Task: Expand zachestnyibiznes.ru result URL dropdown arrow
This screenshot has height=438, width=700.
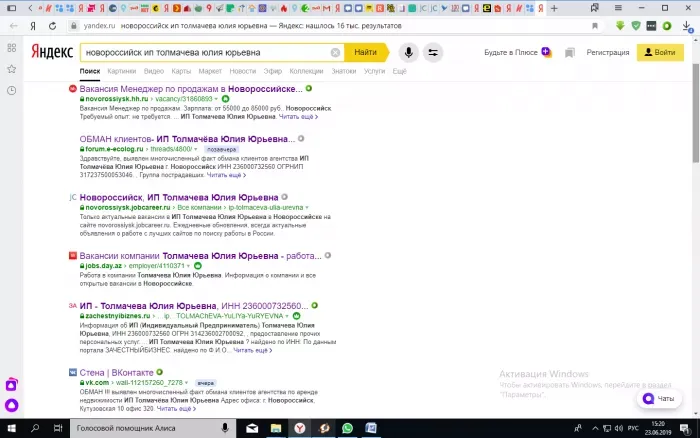Action: click(287, 316)
